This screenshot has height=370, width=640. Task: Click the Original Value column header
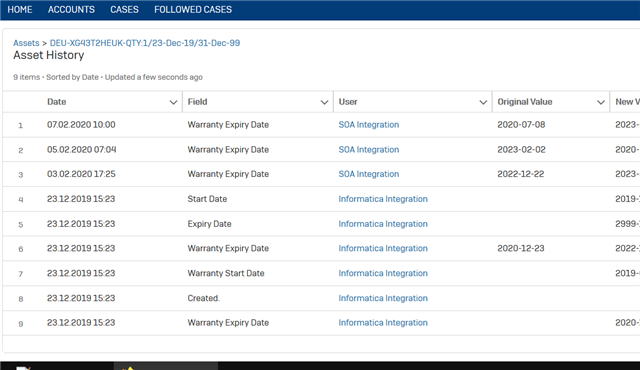[524, 102]
